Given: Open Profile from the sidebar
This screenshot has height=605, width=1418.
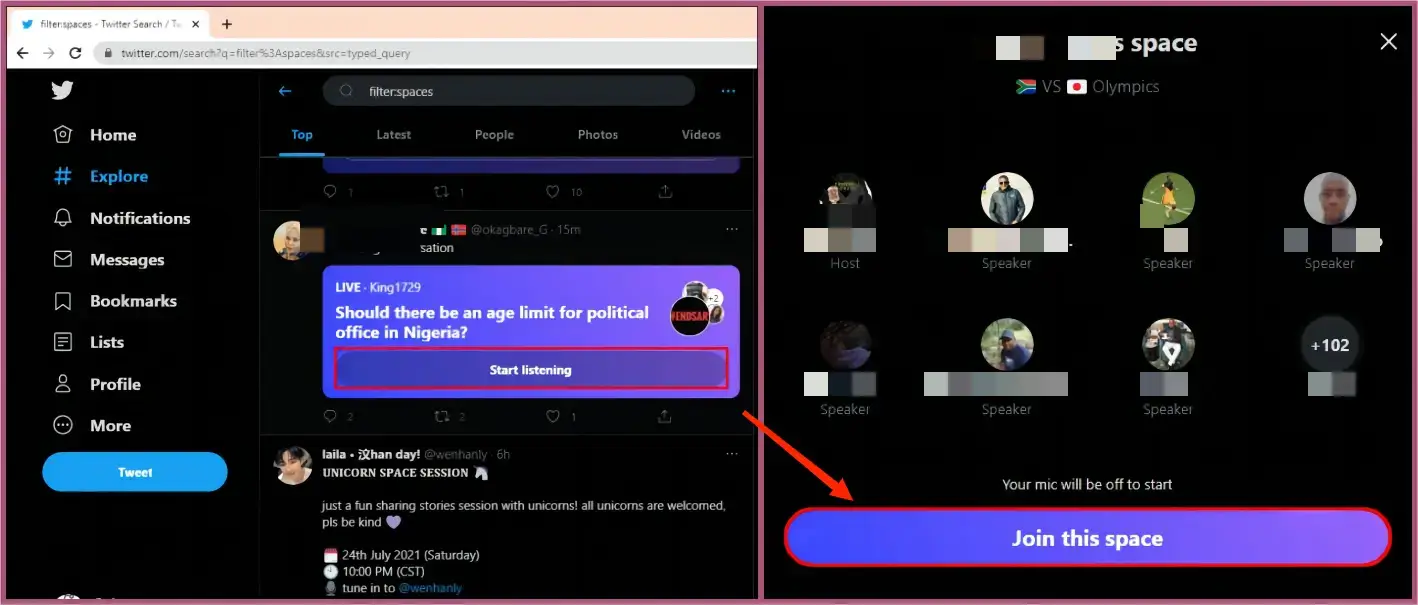Looking at the screenshot, I should click(x=114, y=384).
